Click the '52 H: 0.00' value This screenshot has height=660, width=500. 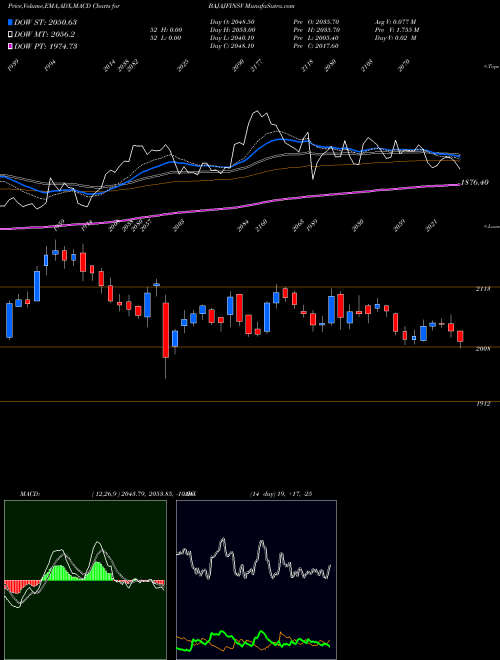[165, 30]
